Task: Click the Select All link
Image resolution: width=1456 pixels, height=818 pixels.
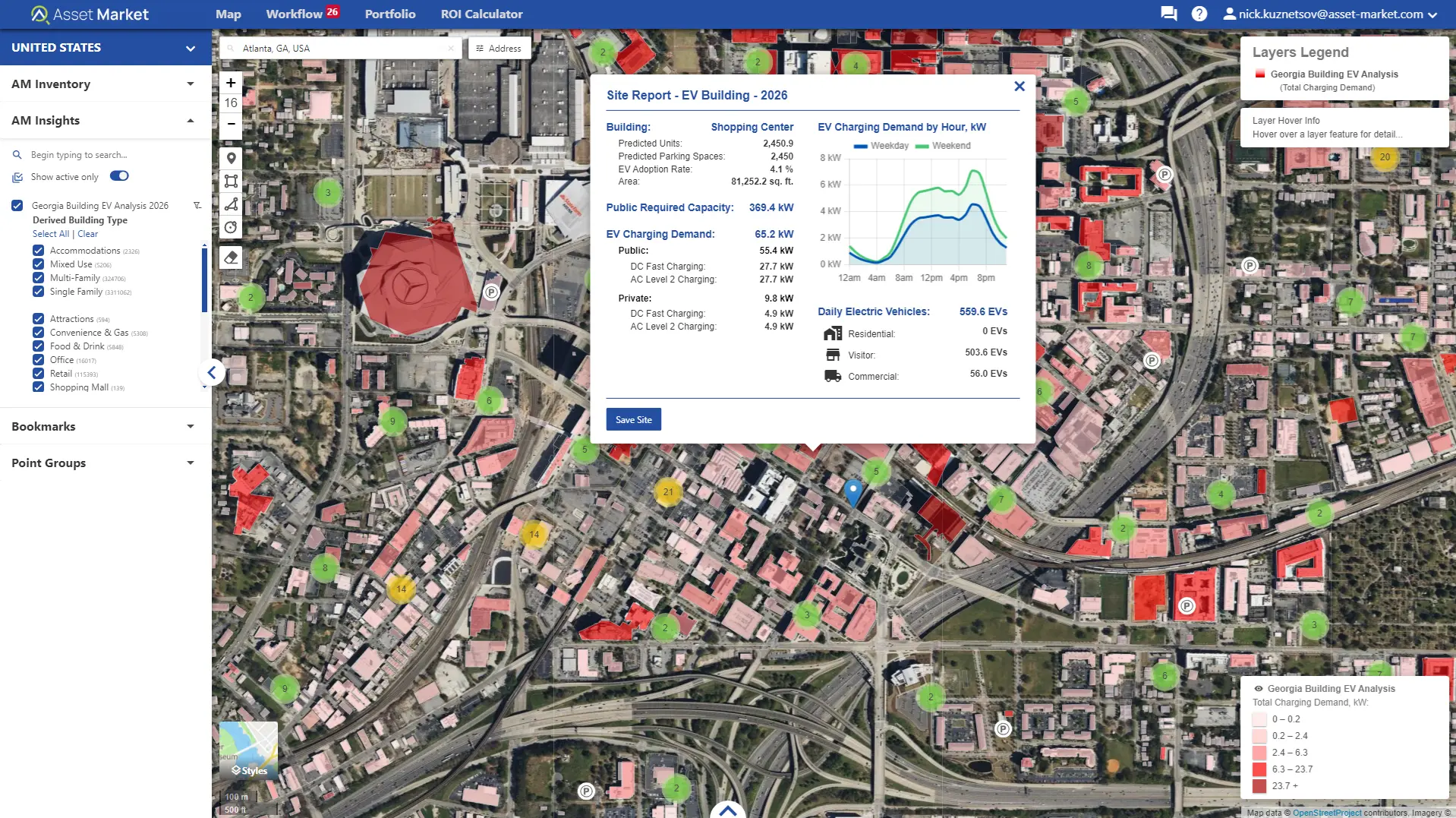Action: 51,234
